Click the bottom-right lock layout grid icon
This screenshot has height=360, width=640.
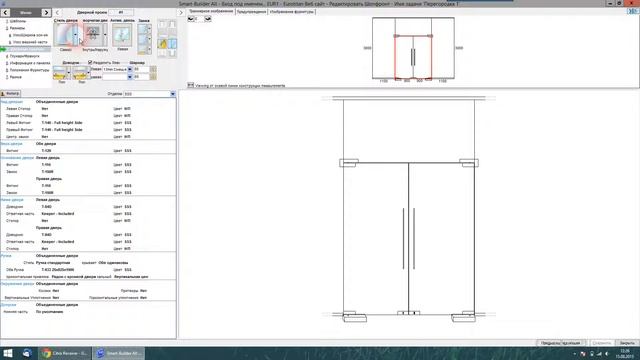point(172,53)
